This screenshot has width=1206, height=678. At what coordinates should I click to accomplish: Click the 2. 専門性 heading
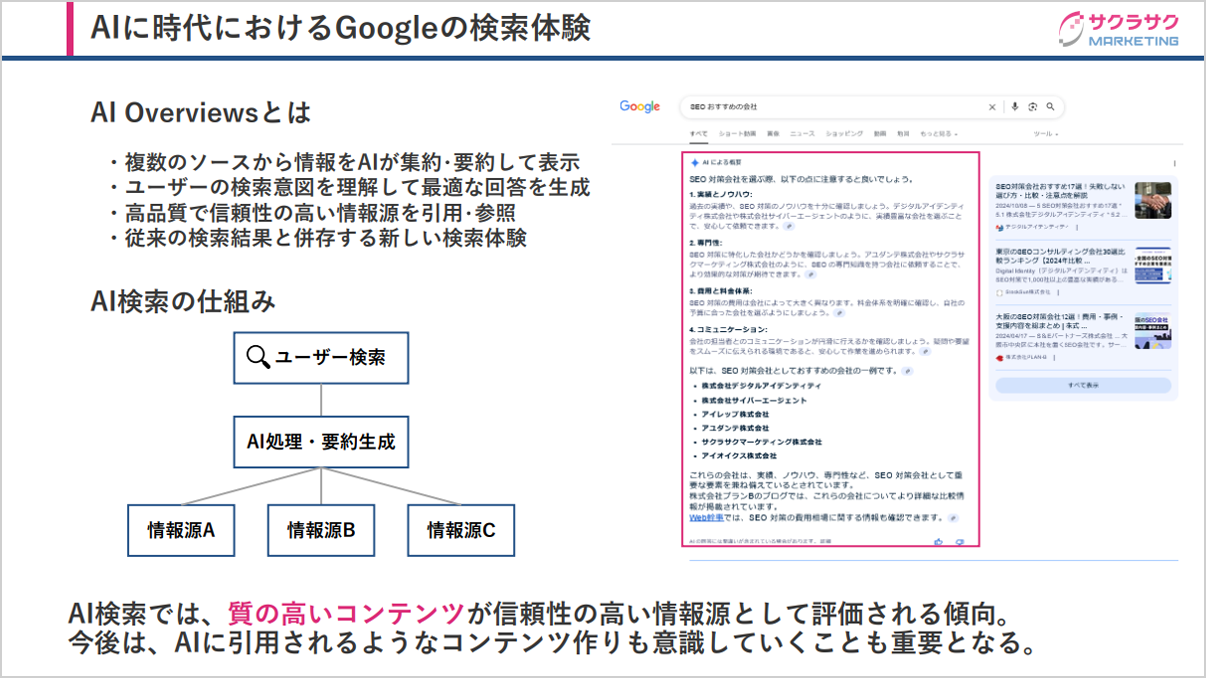(x=707, y=242)
